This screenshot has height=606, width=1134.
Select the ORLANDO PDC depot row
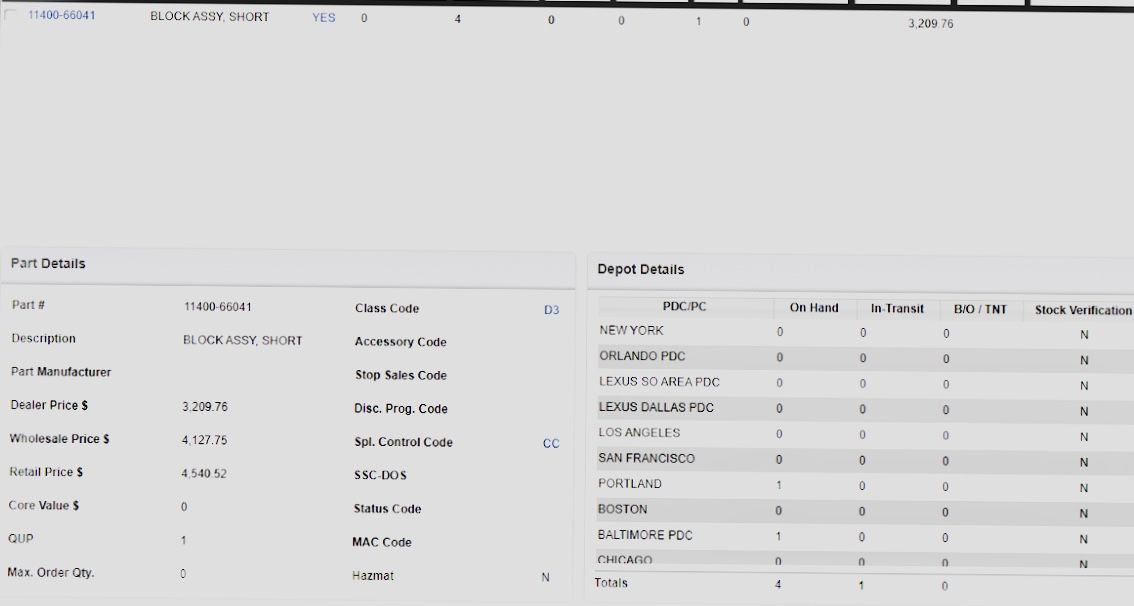[x=865, y=357]
